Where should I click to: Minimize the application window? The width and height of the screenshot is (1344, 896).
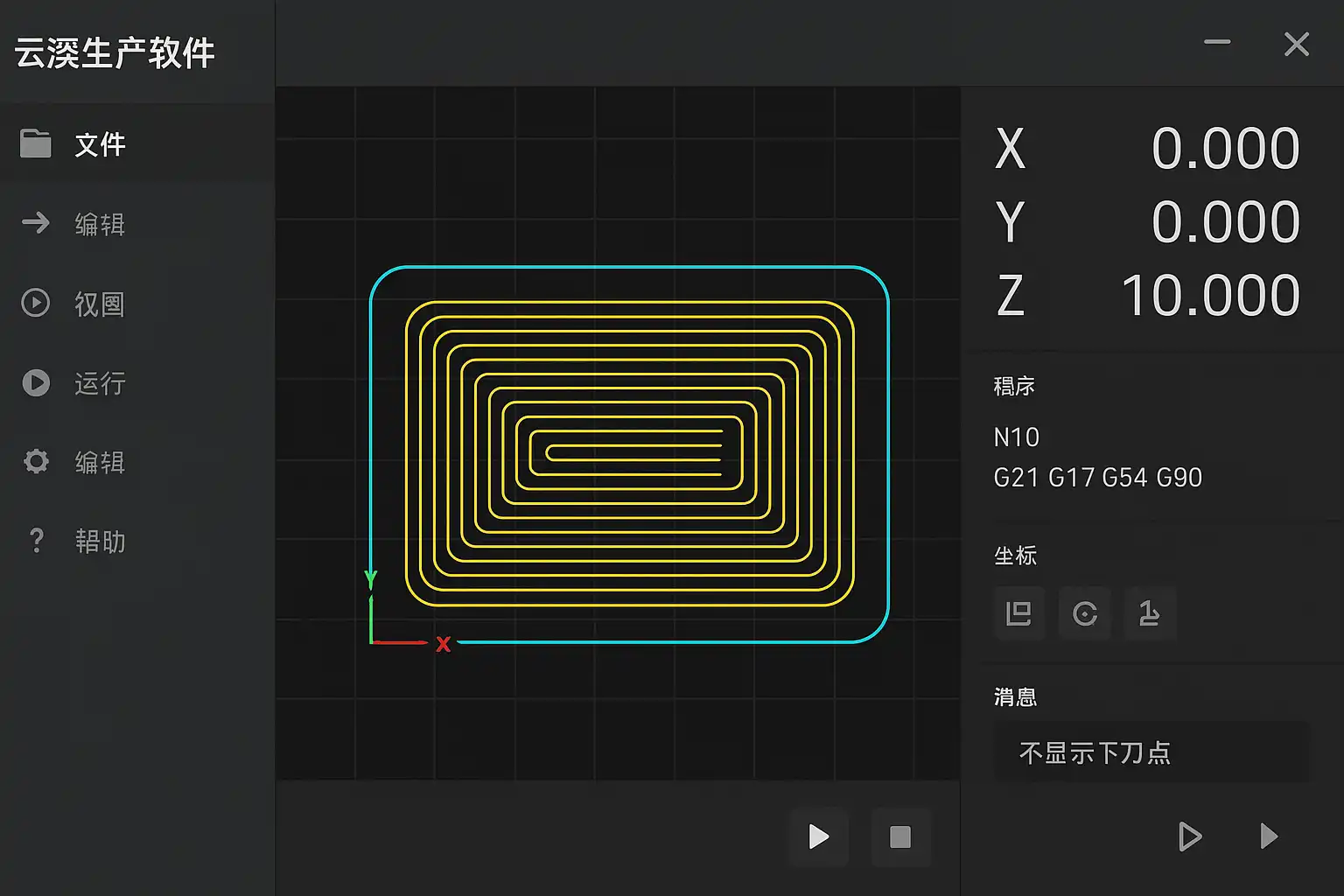(x=1217, y=42)
